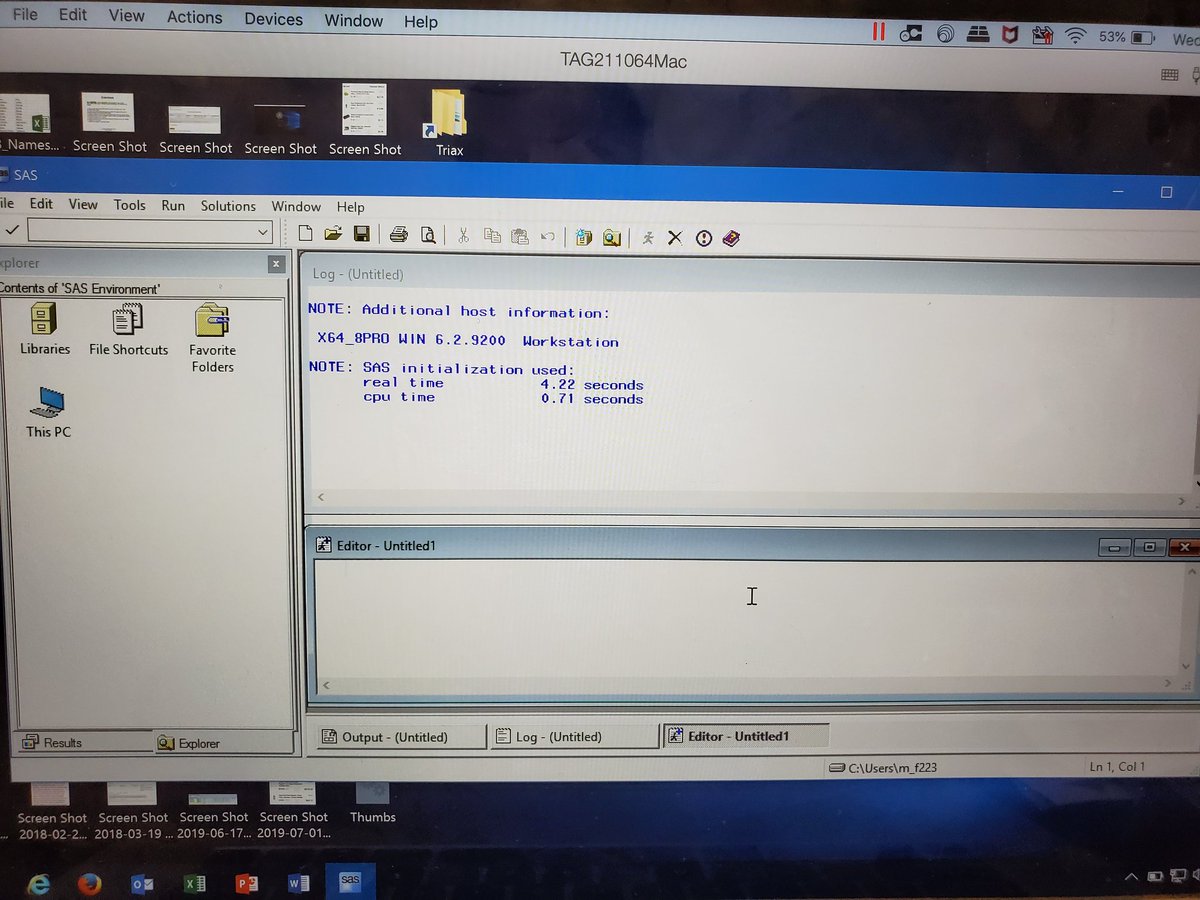Click the Clear All X toolbar icon
Screen dimensions: 1200x900
pyautogui.click(x=675, y=237)
